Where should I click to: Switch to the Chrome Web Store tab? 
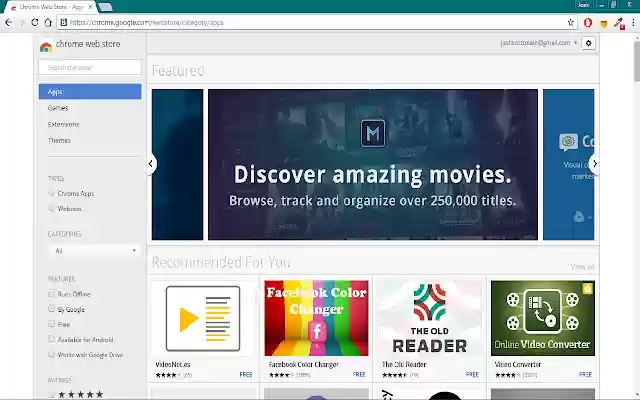(51, 7)
